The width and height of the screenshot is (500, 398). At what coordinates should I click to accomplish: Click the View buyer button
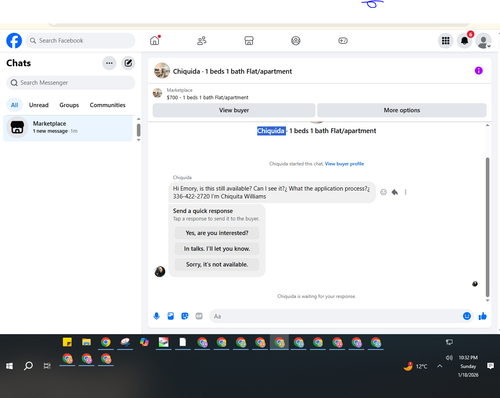click(234, 110)
